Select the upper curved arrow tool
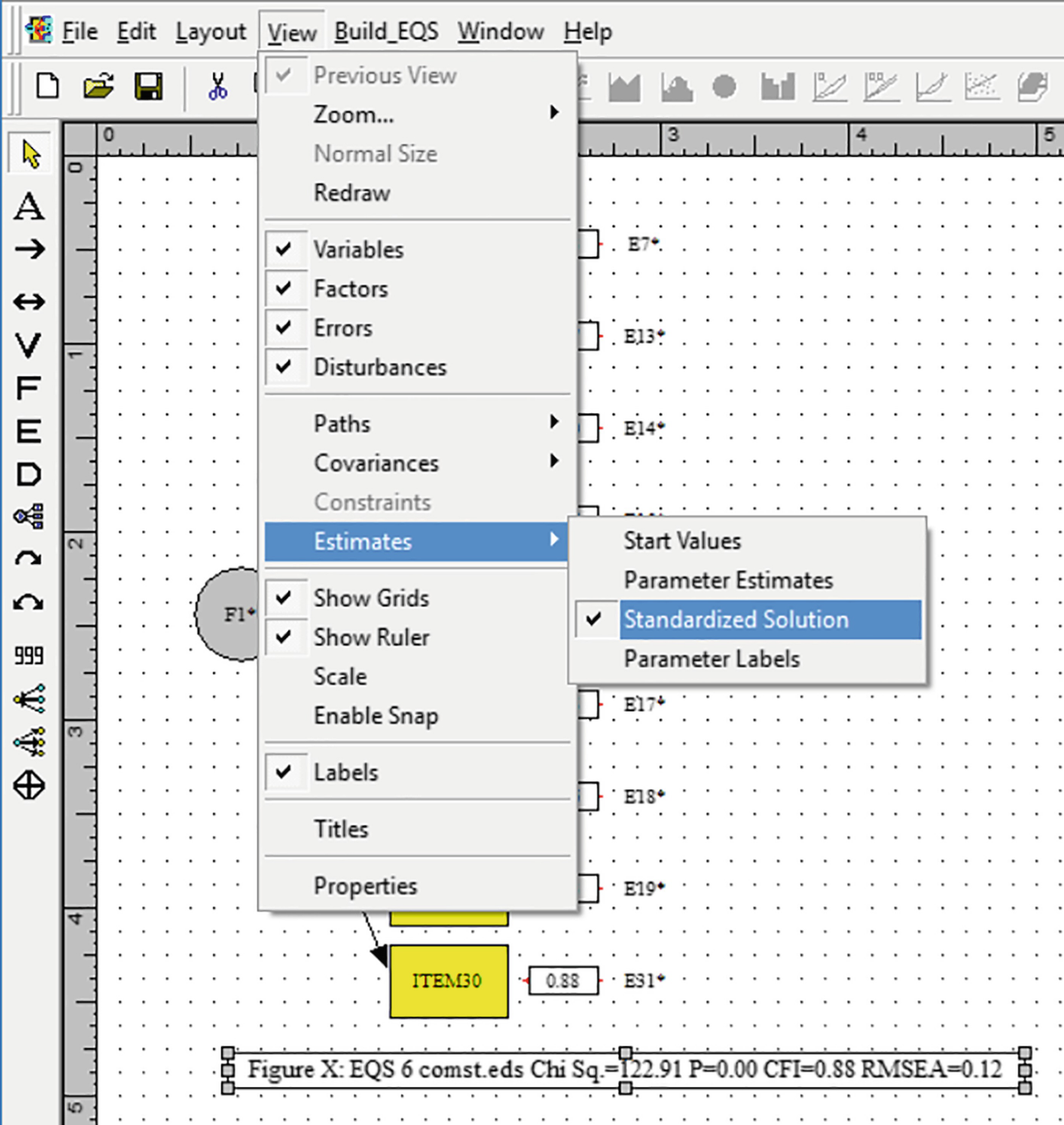This screenshot has height=1125, width=1064. tap(29, 559)
